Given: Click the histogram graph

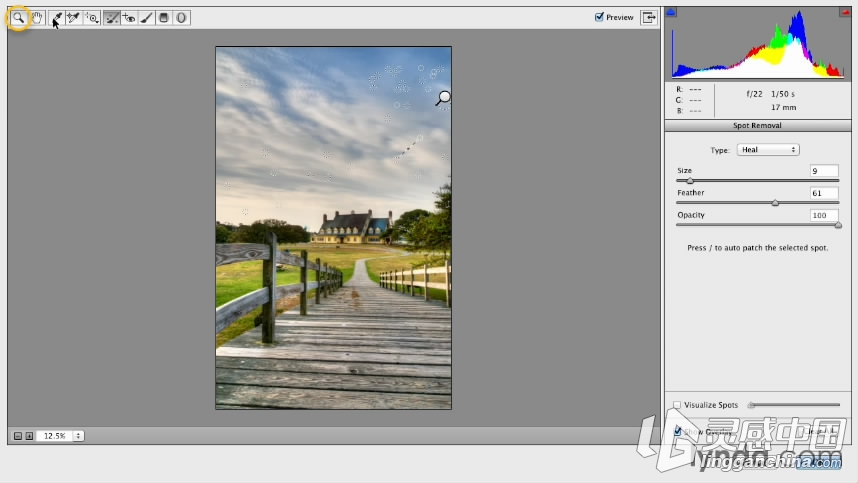Looking at the screenshot, I should point(758,44).
